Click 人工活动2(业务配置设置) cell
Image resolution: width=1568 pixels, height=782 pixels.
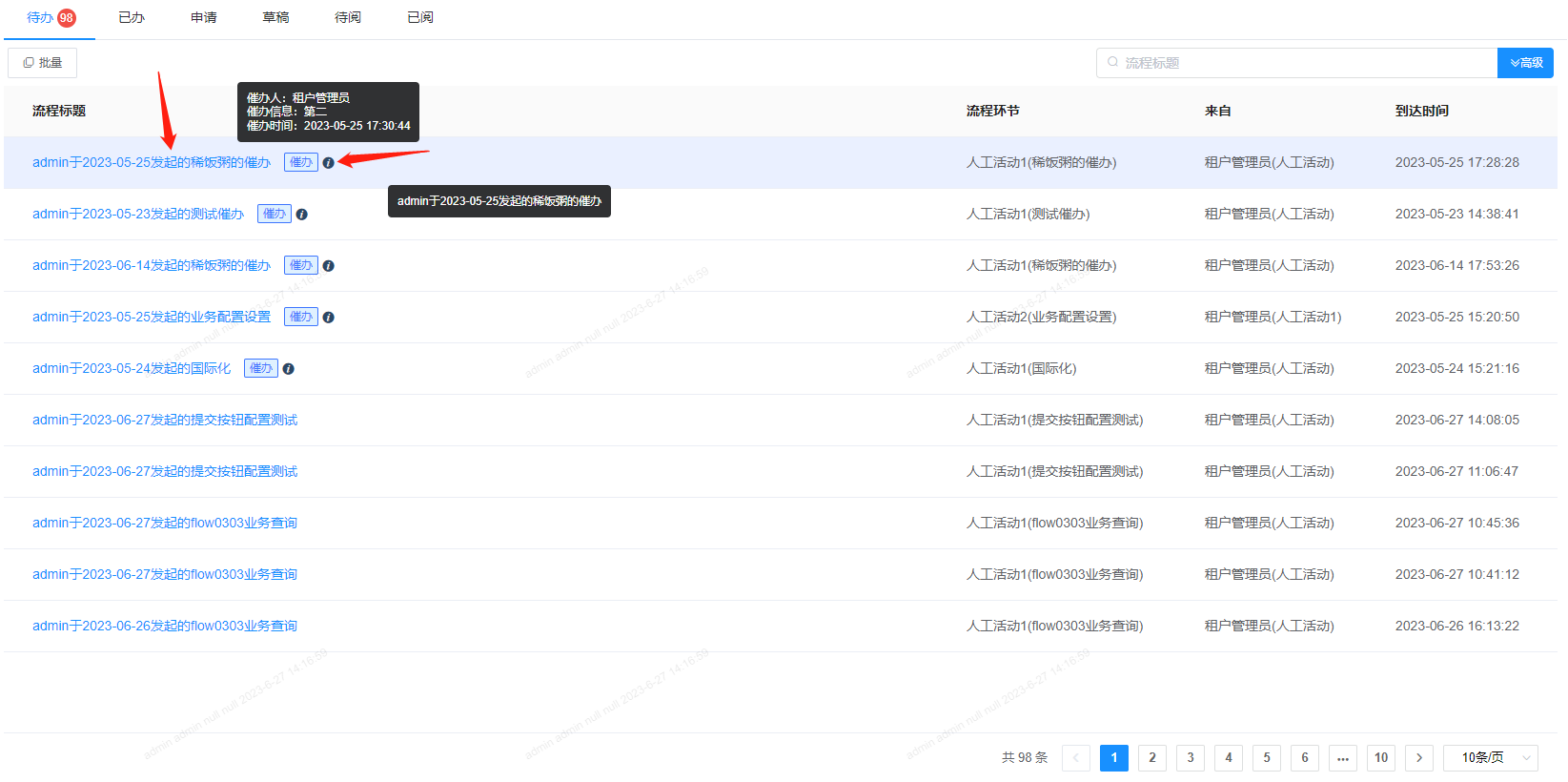pos(1042,317)
